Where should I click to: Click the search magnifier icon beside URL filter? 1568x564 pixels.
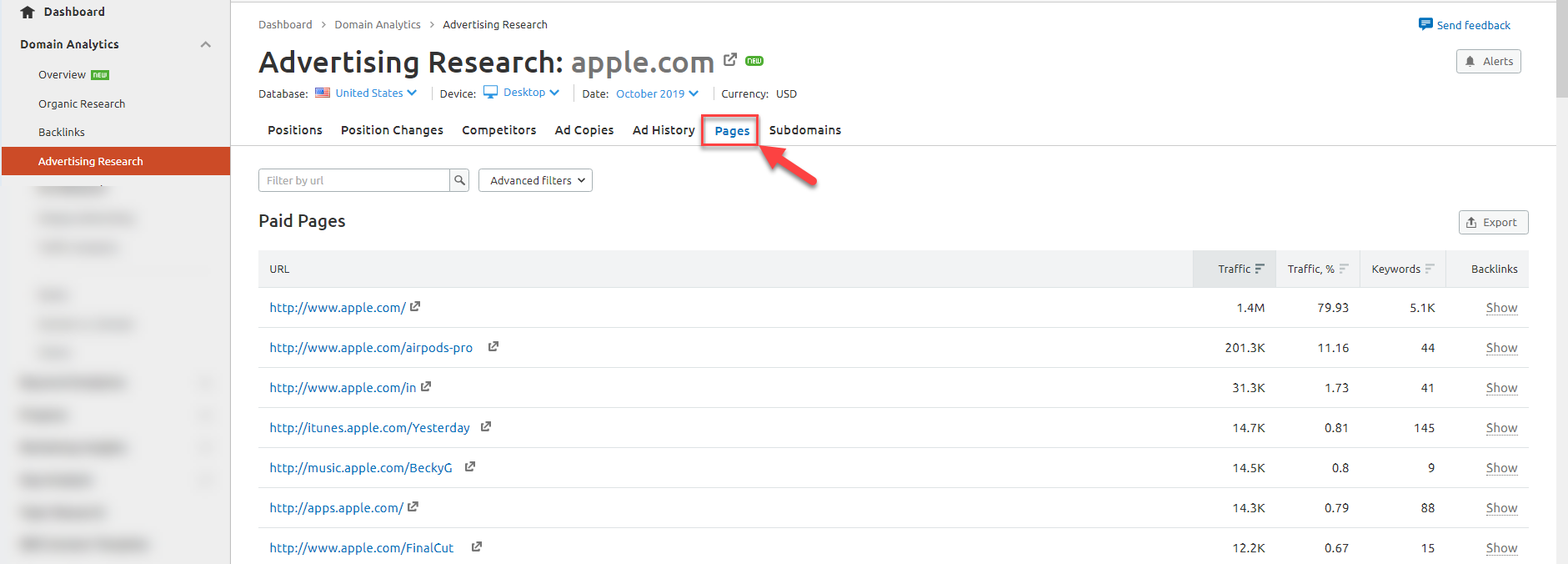point(459,180)
